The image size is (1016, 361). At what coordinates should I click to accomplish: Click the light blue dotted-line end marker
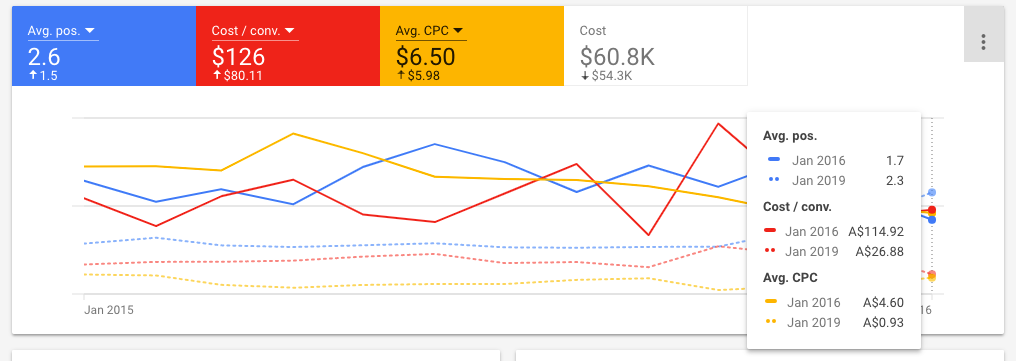tap(932, 192)
